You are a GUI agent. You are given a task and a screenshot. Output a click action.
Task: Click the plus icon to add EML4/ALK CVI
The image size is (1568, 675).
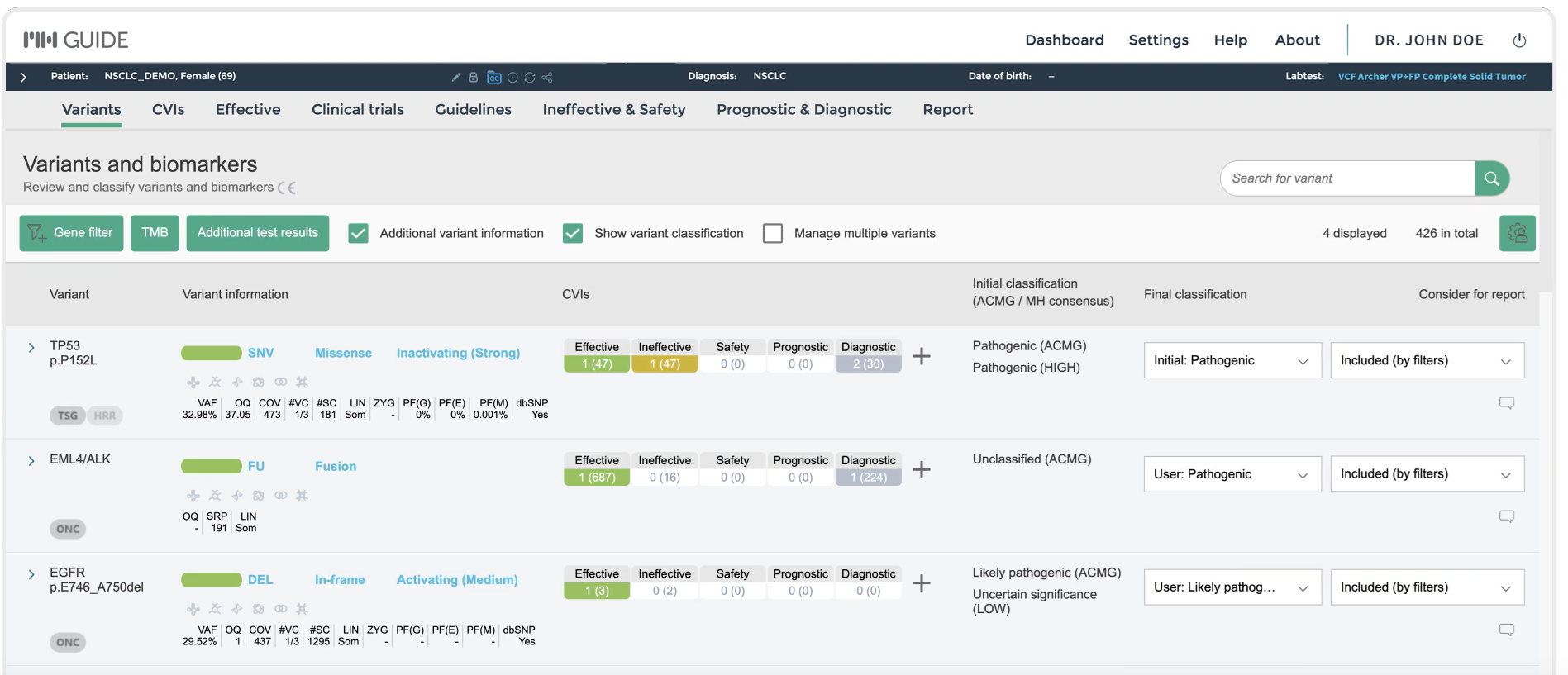[x=921, y=469]
